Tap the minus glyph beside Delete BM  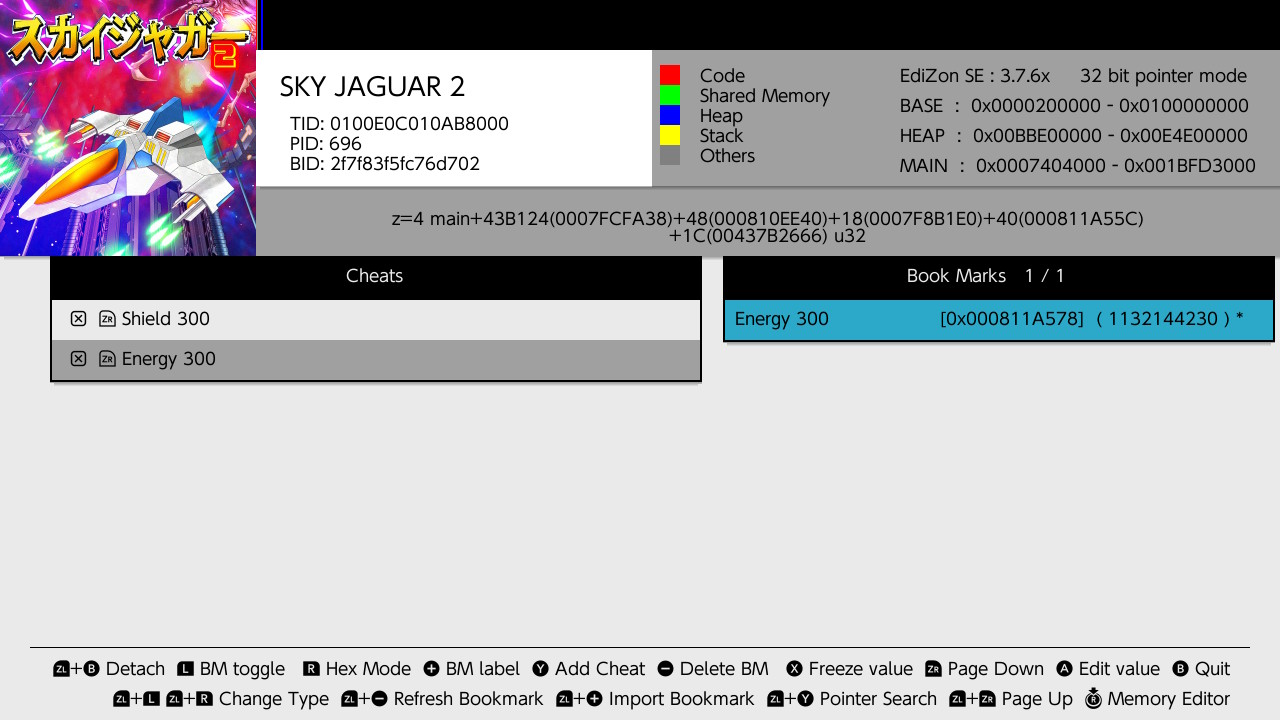pos(665,669)
